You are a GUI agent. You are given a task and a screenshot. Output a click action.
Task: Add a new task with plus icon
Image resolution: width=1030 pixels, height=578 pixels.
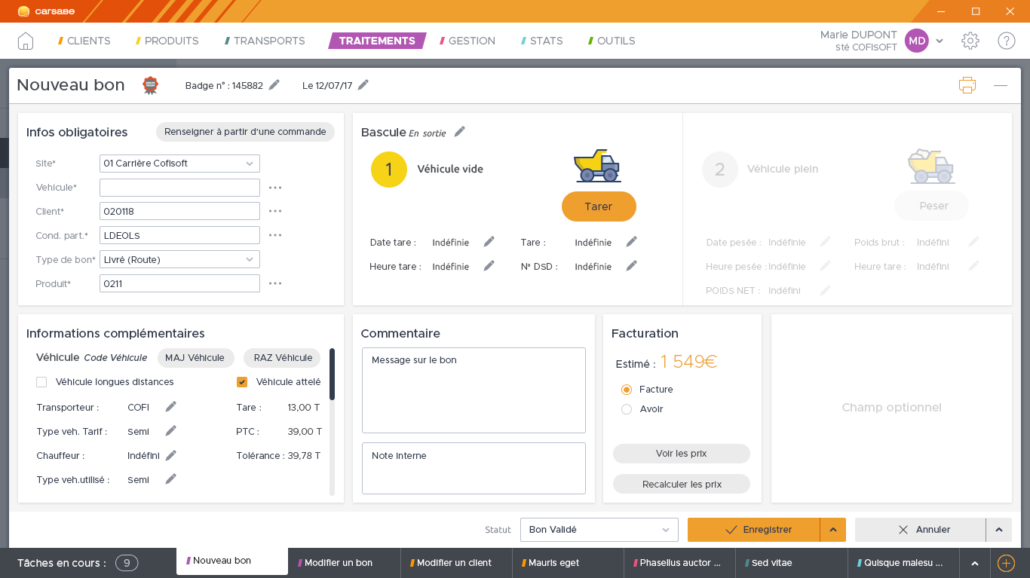click(1006, 563)
